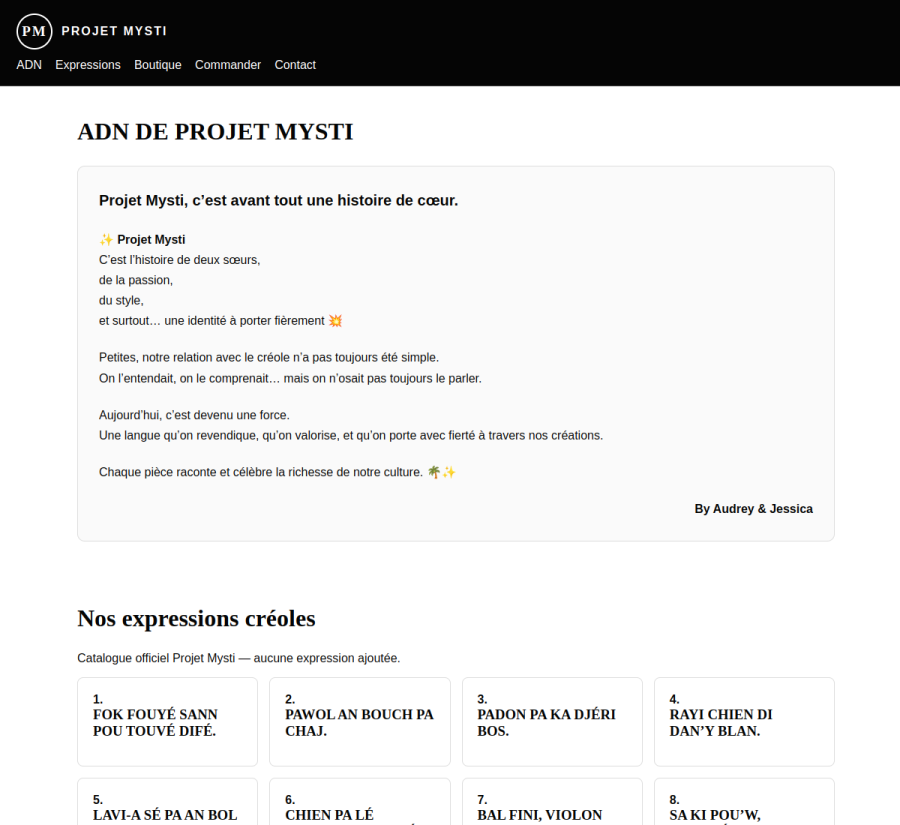Image resolution: width=900 pixels, height=825 pixels.
Task: Select card 3 'PADON PA KA DJÉRI BOS'
Action: point(552,722)
